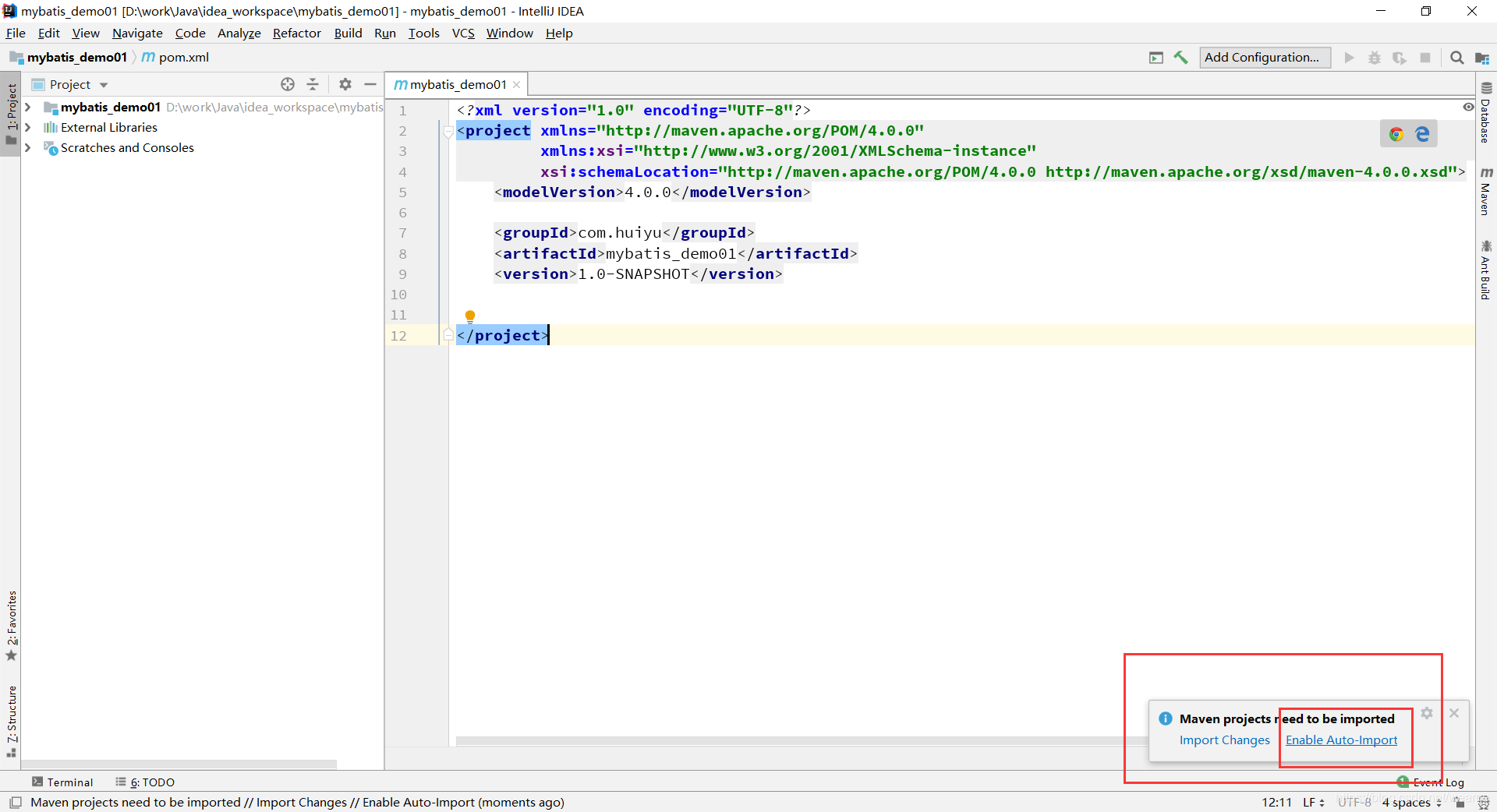The height and width of the screenshot is (812, 1497).
Task: Click Add Configuration button
Action: (x=1264, y=58)
